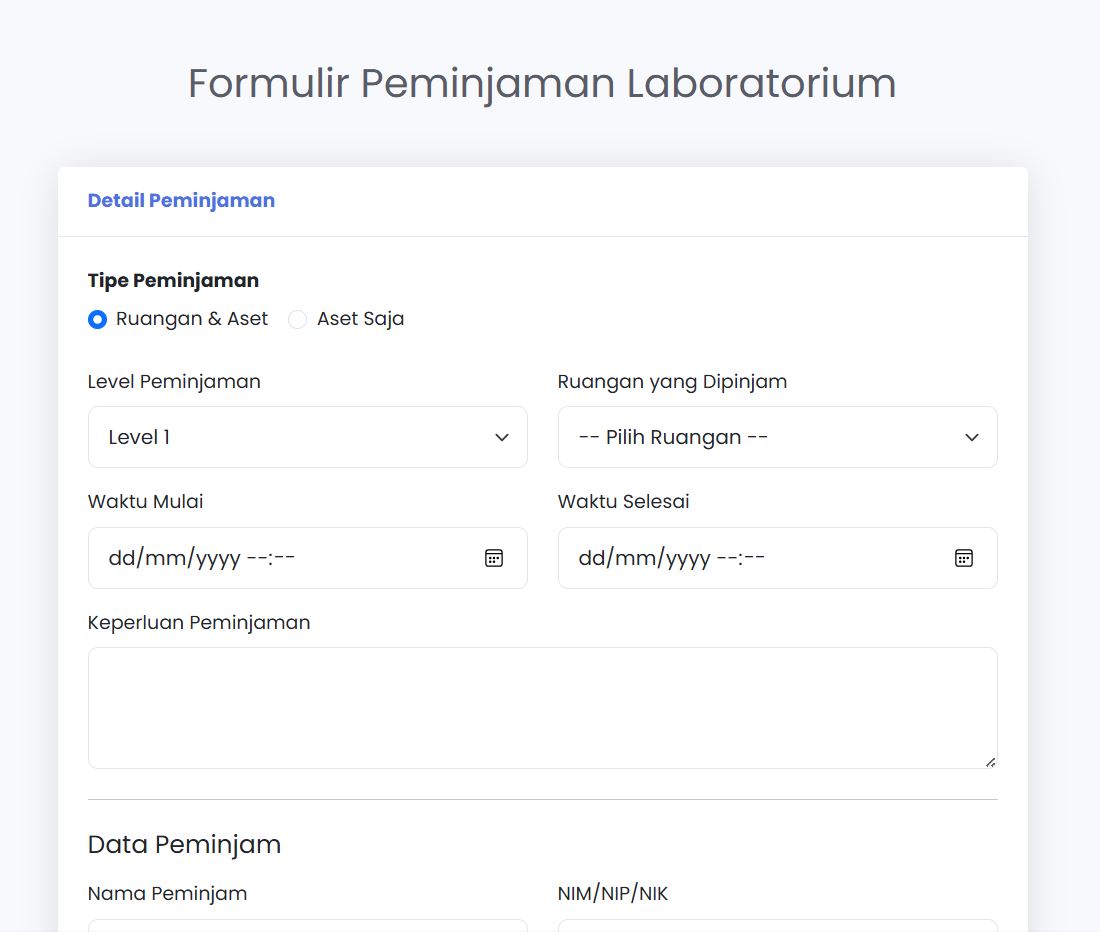Click the Formulir Peminjaman Laboratorium title
Image resolution: width=1100 pixels, height=932 pixels.
click(x=541, y=84)
